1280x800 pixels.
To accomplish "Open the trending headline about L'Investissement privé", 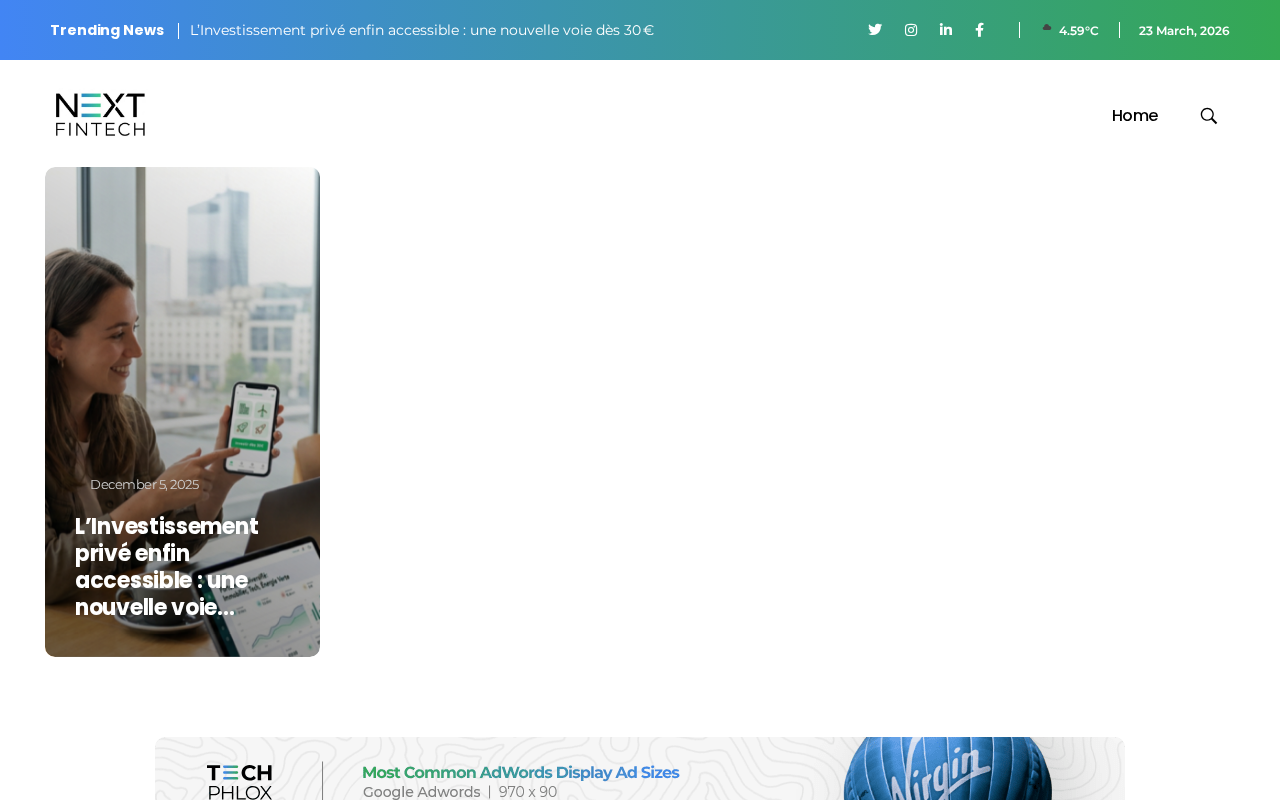I will click(422, 30).
